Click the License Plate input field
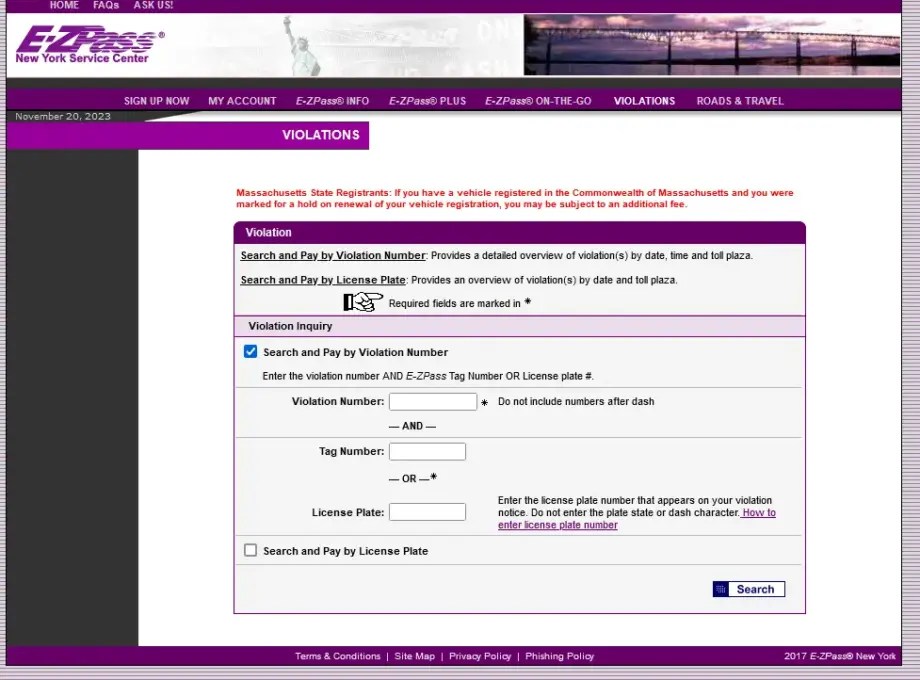 click(427, 512)
